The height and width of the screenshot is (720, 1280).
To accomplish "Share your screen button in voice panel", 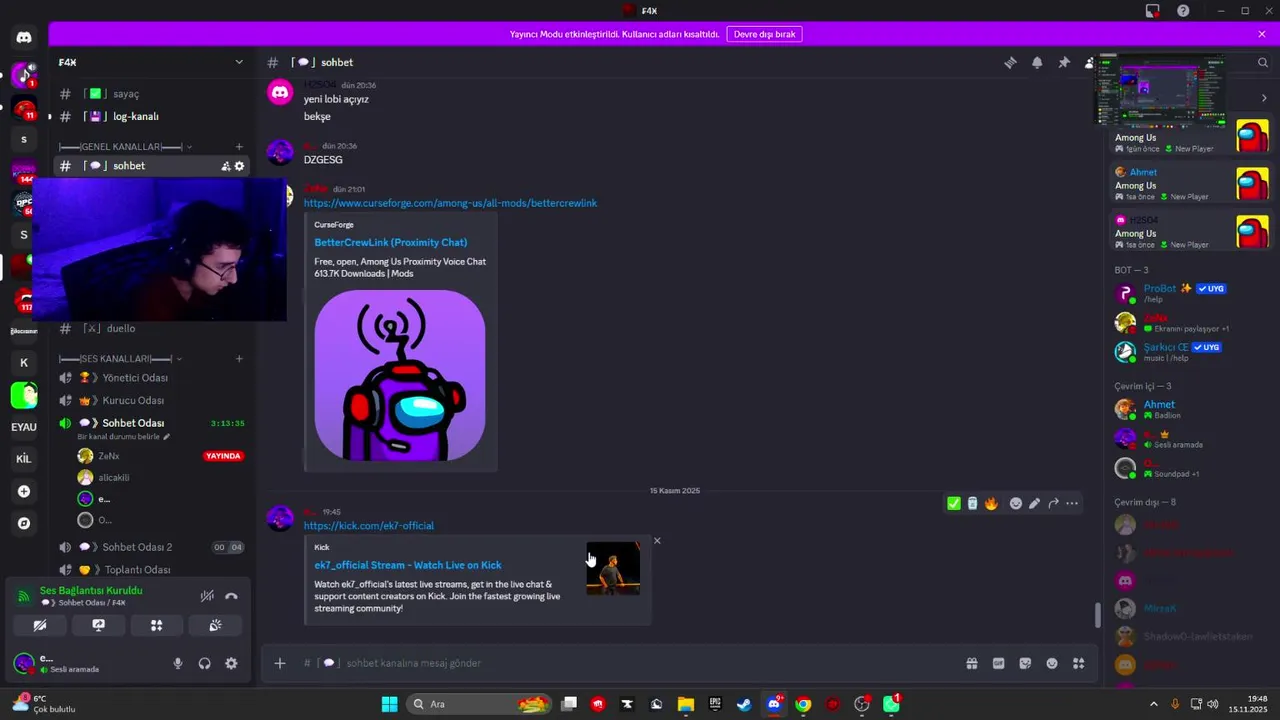I will (x=98, y=625).
